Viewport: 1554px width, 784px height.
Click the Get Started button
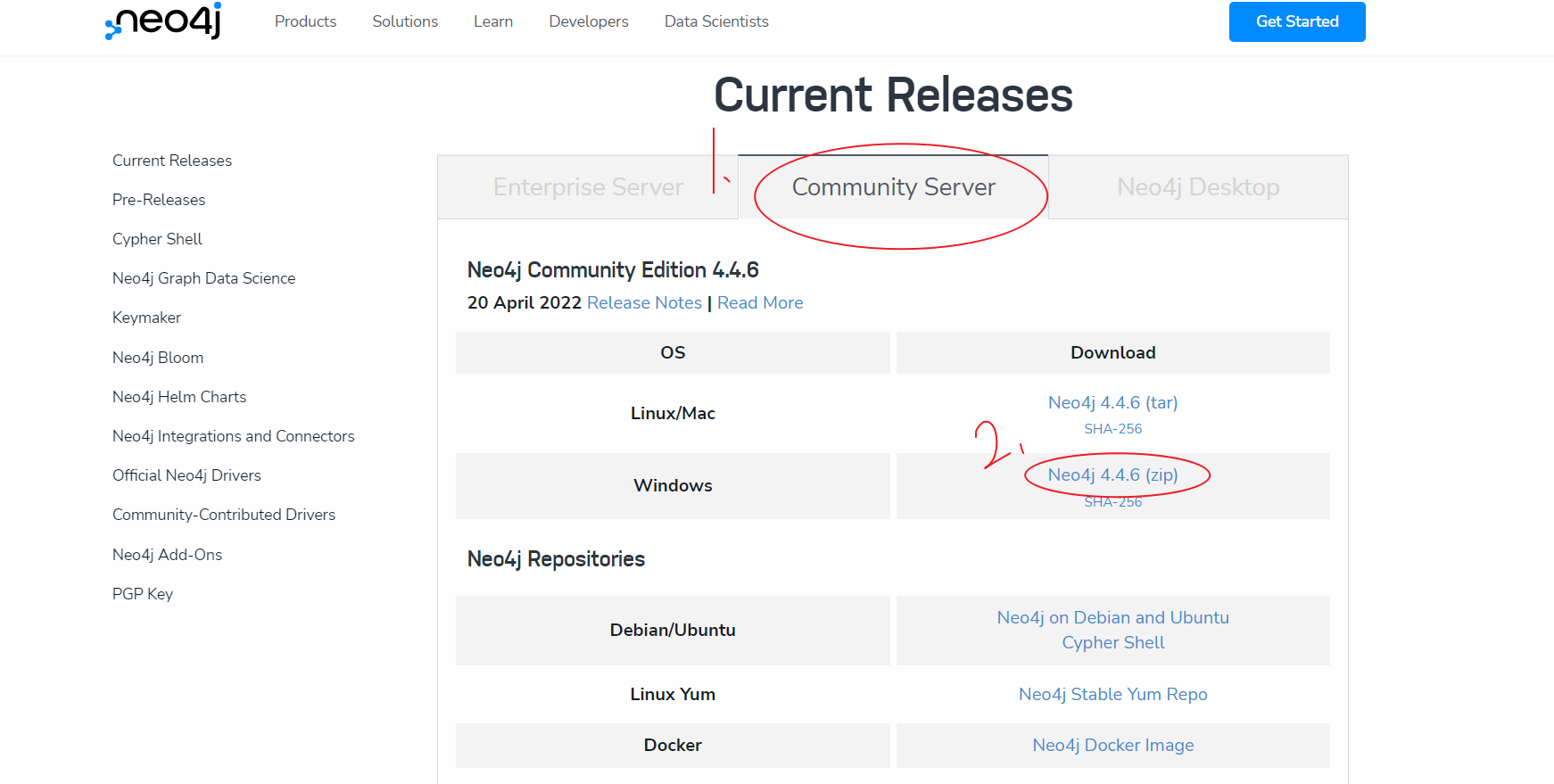1297,21
